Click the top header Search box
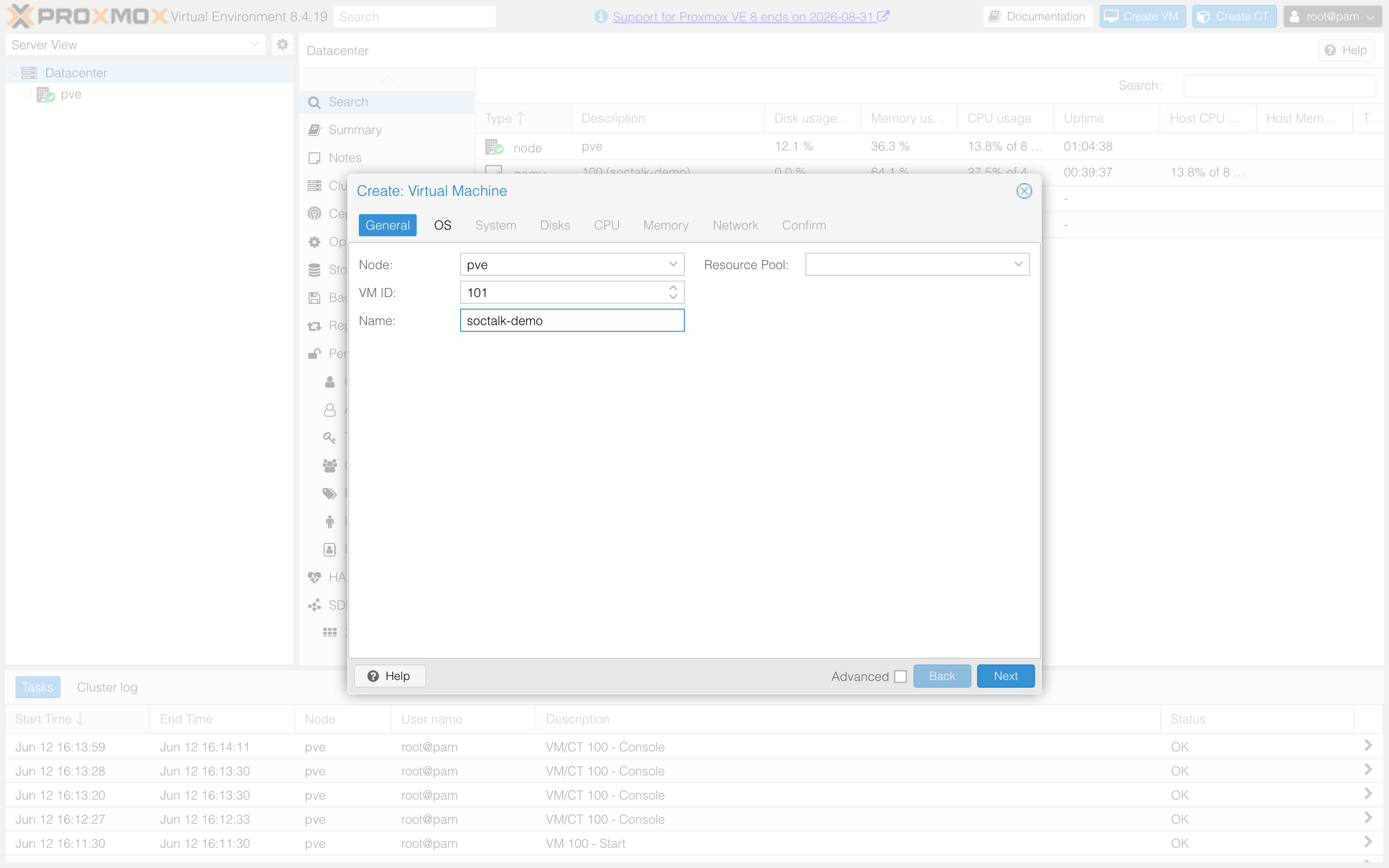 [x=414, y=17]
